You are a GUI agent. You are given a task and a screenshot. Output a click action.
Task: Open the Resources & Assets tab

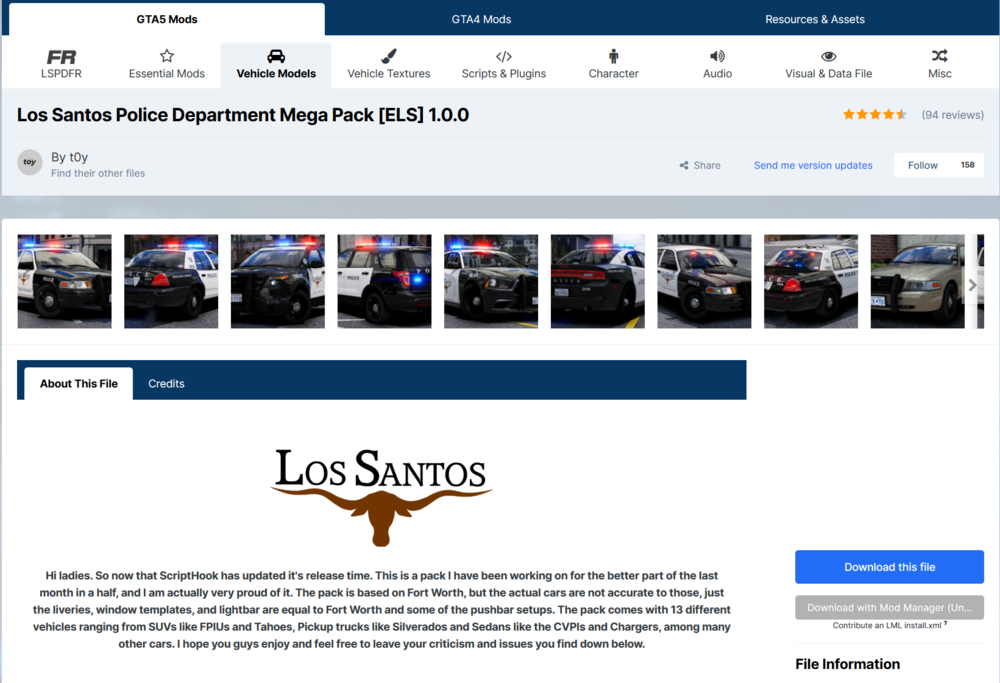(x=815, y=19)
